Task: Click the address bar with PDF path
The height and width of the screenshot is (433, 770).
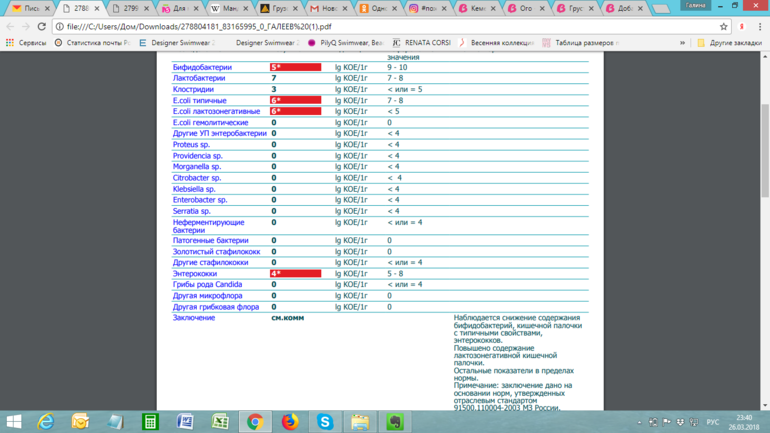Action: pos(380,27)
